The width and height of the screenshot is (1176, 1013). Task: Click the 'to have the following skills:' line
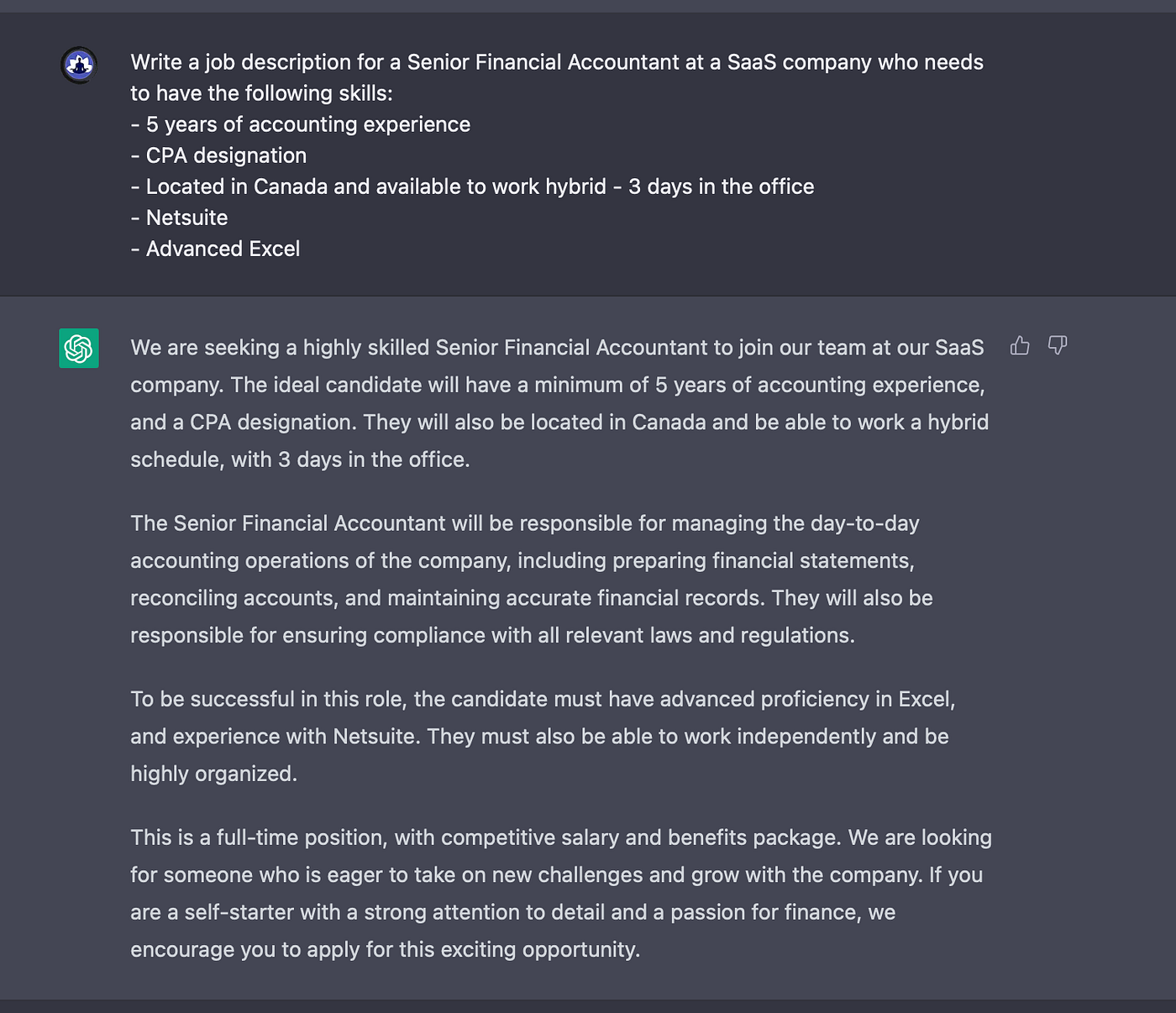pyautogui.click(x=261, y=93)
